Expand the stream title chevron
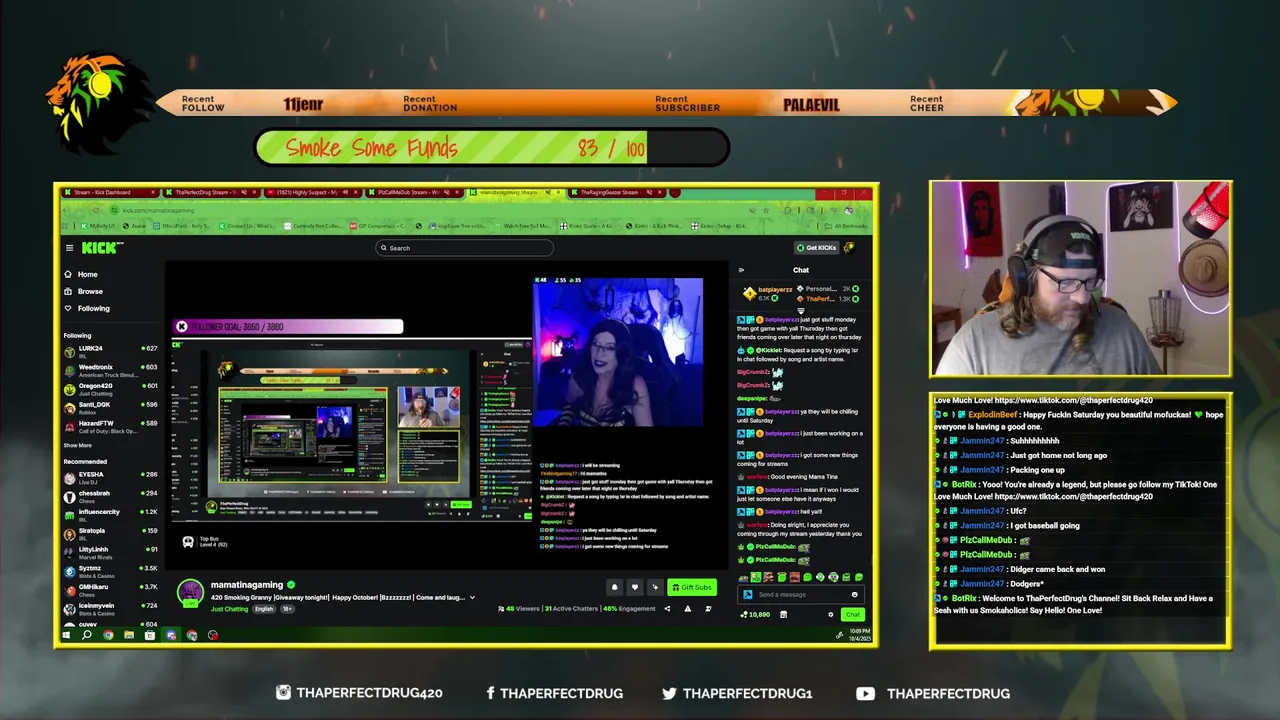The width and height of the screenshot is (1280, 720). [x=472, y=598]
